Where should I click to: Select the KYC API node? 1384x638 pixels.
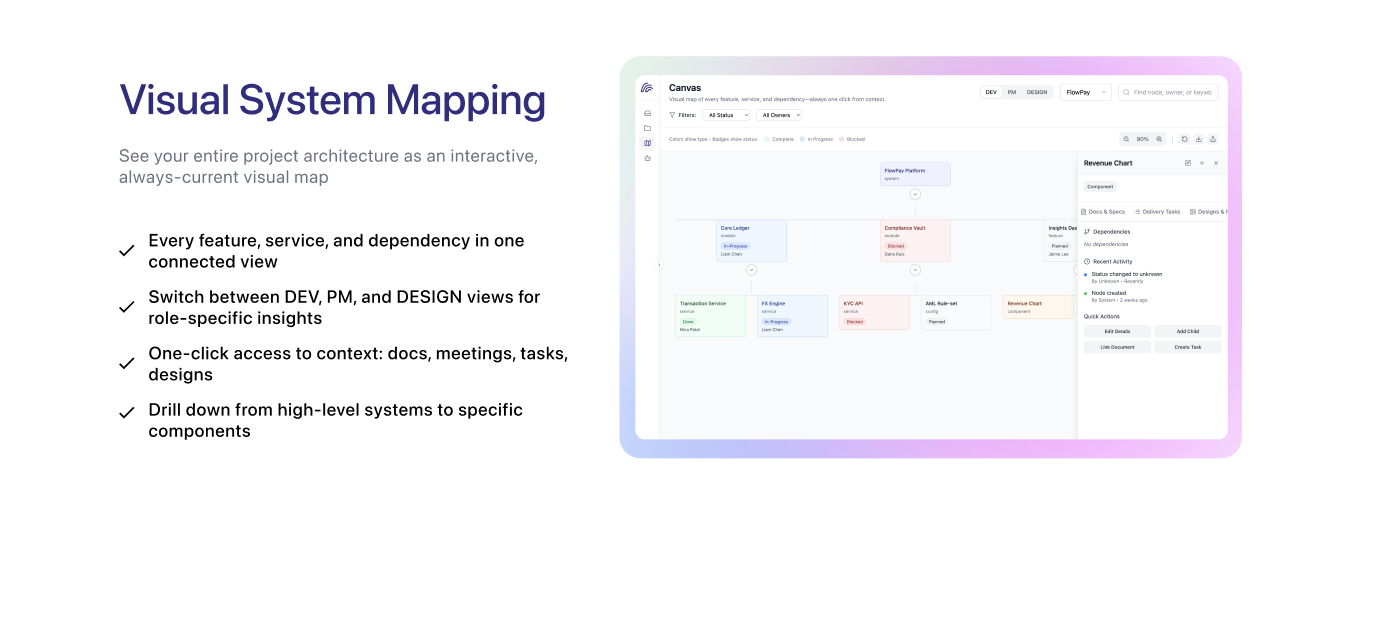(x=874, y=313)
